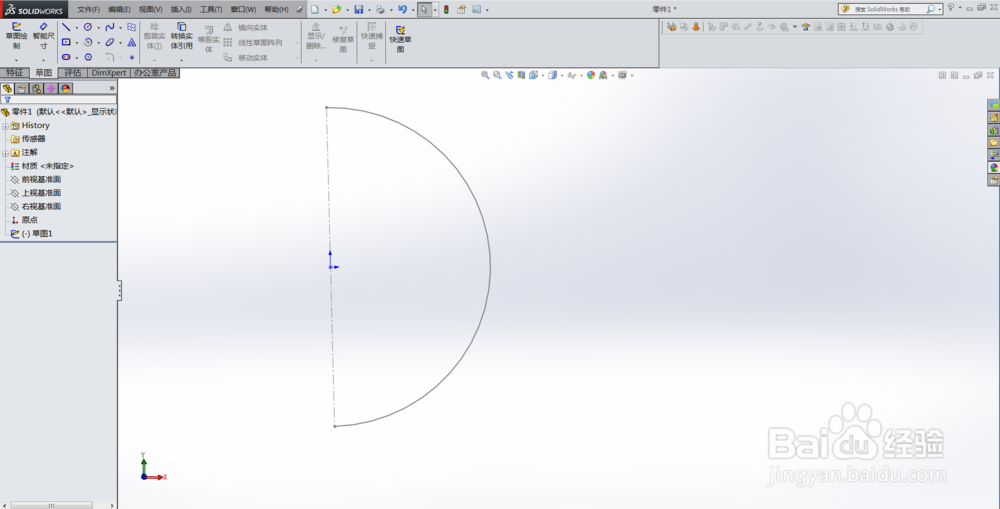This screenshot has width=1000, height=509.
Task: Open the 帮助(H) menu
Action: click(276, 9)
